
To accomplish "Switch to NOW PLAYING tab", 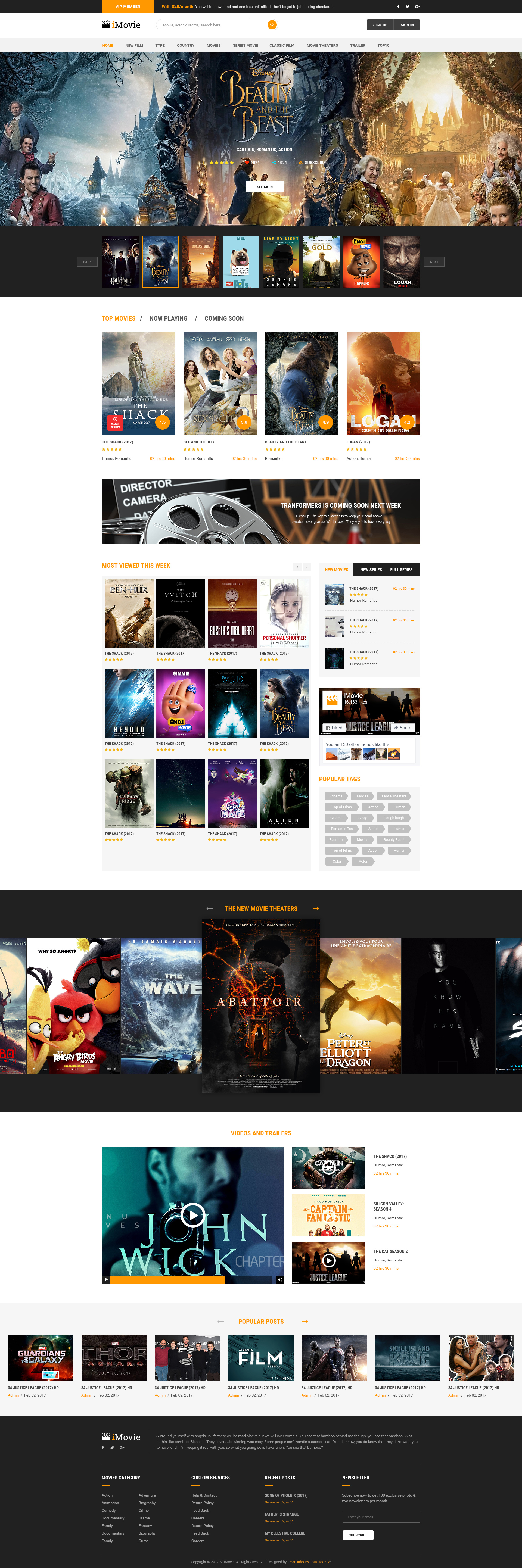I will [169, 318].
